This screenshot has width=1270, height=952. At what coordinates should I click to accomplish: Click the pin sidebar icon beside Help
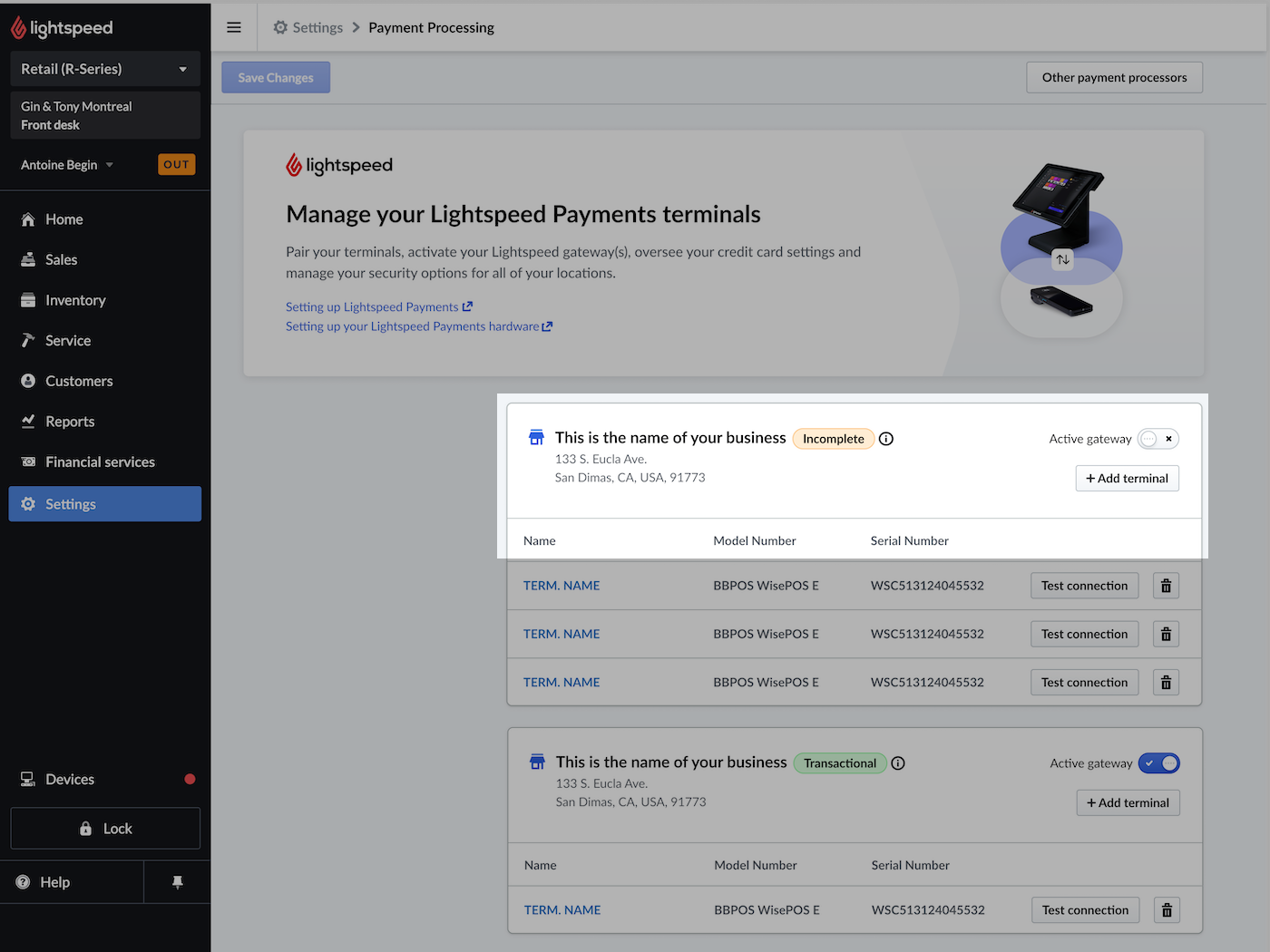click(x=178, y=882)
